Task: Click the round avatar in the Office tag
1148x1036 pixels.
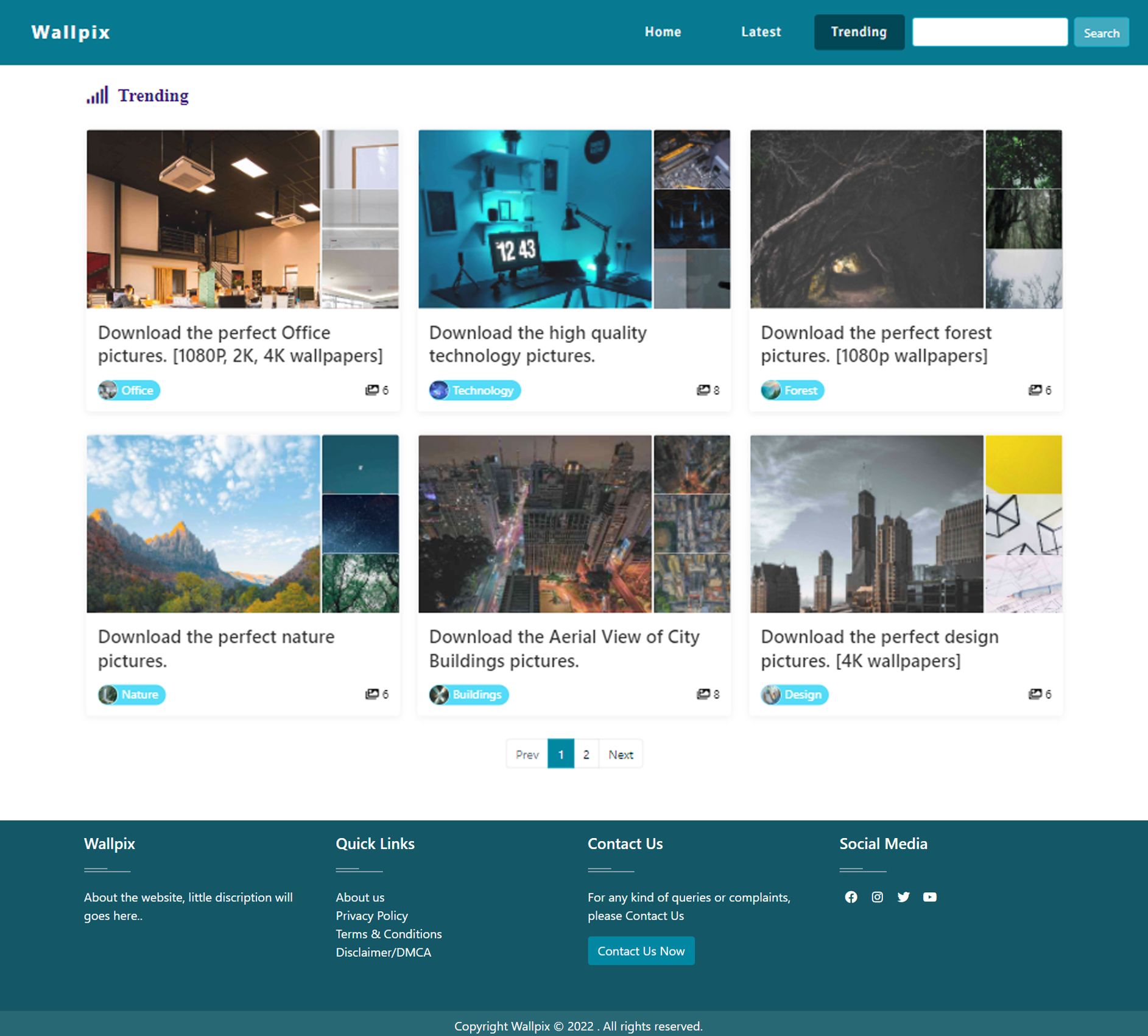Action: (x=108, y=390)
